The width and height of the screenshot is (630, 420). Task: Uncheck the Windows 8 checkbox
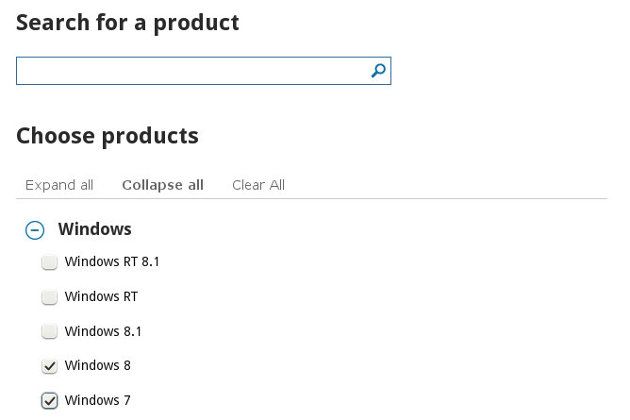(49, 366)
